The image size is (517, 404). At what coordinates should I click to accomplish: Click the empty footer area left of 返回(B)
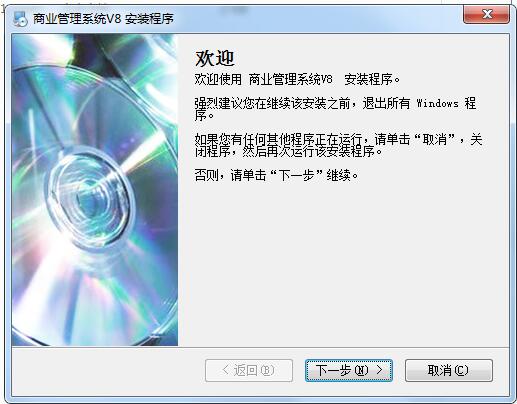[108, 370]
